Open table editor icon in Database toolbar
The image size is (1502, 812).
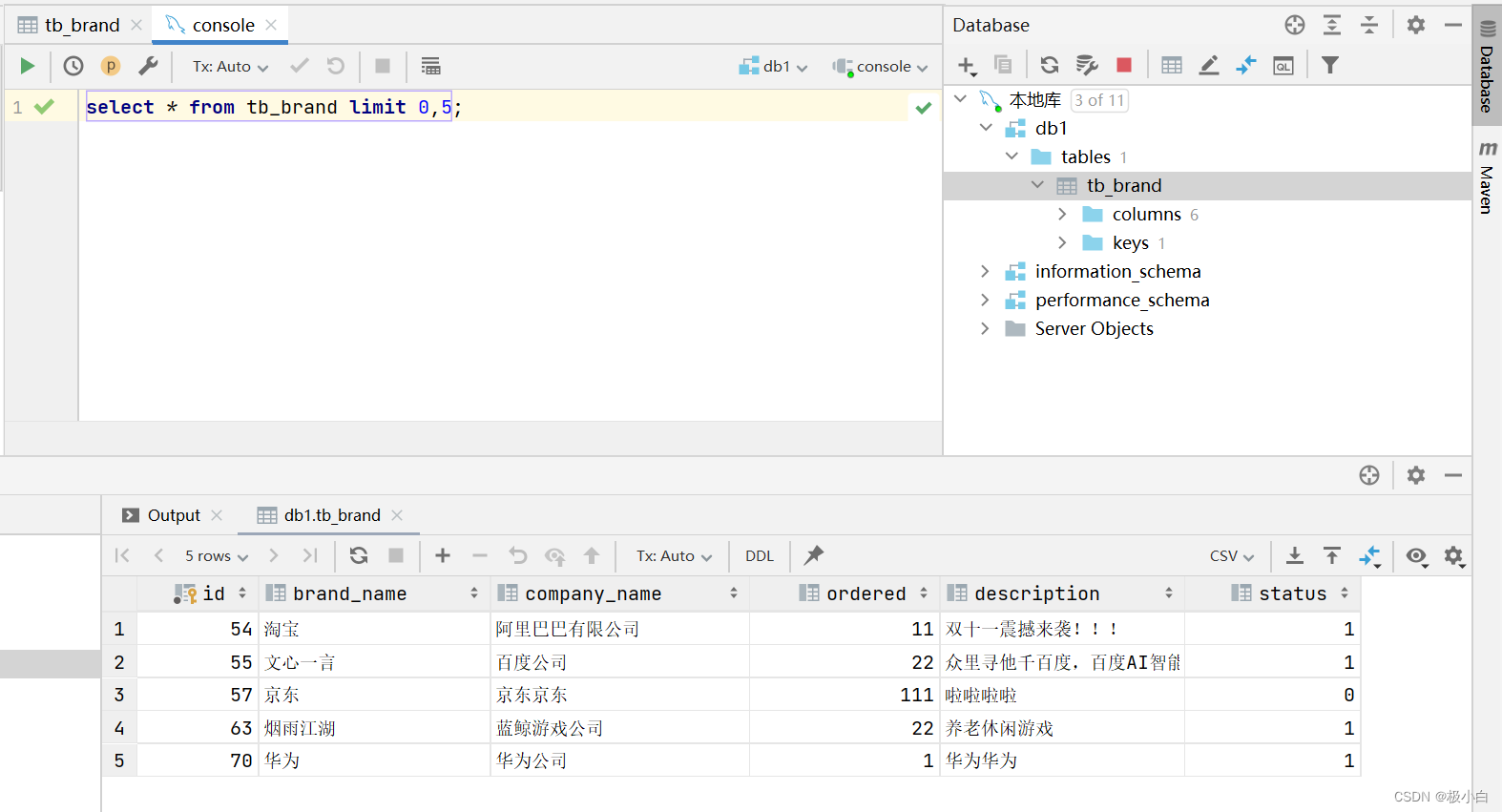point(1172,65)
